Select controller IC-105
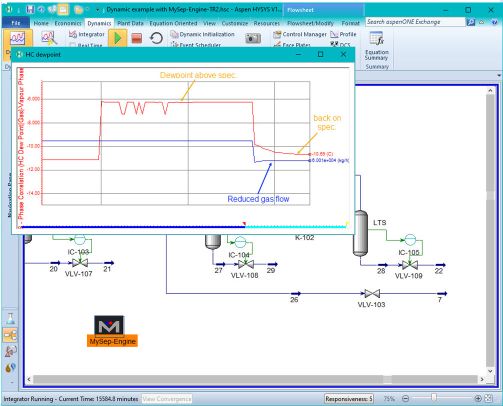 [x=410, y=240]
